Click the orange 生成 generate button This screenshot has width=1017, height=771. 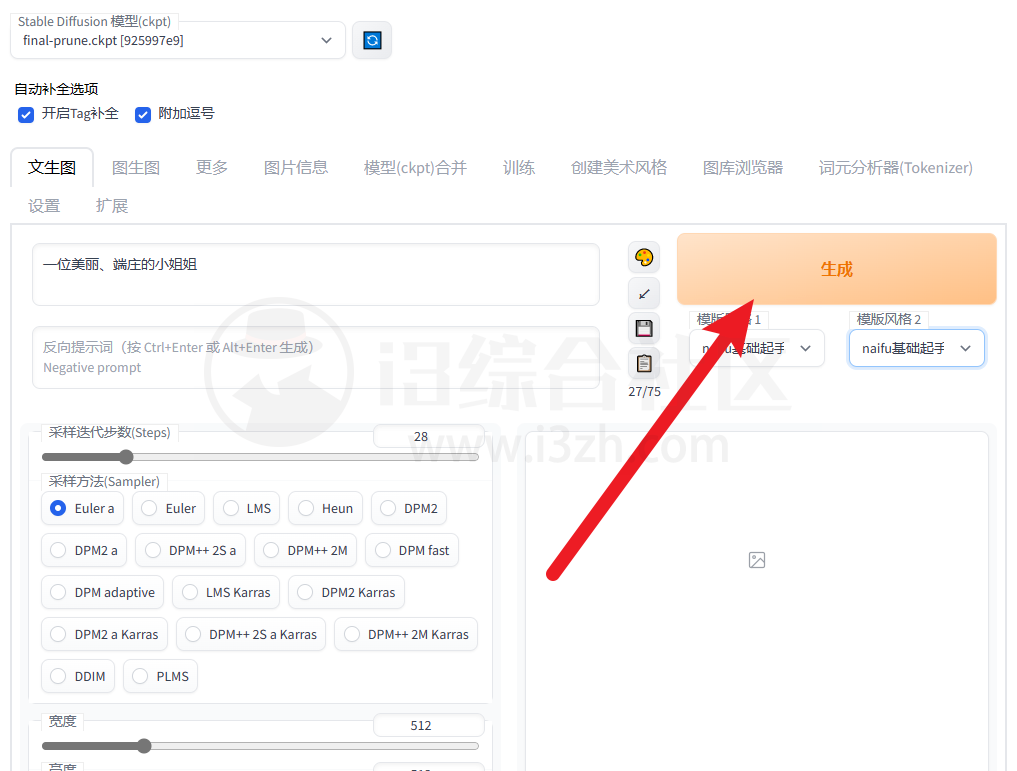tap(837, 269)
